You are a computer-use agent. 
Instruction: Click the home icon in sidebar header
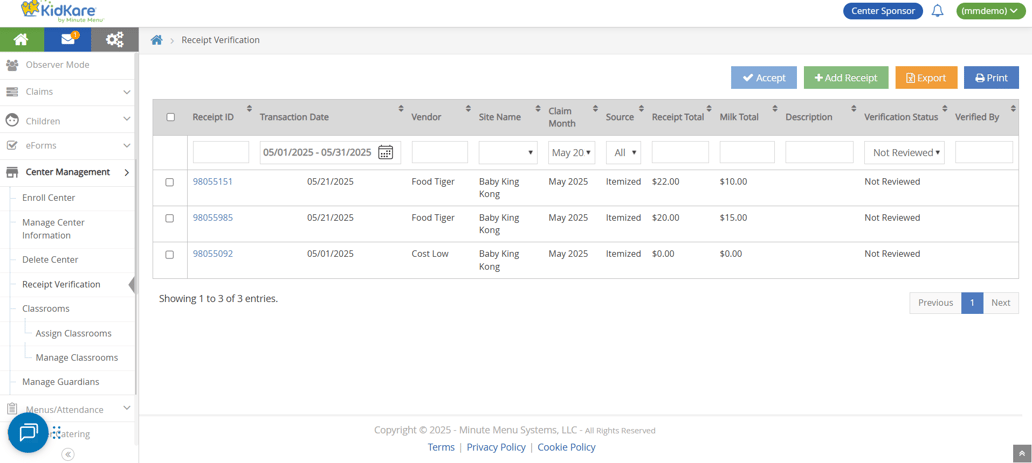(x=21, y=39)
